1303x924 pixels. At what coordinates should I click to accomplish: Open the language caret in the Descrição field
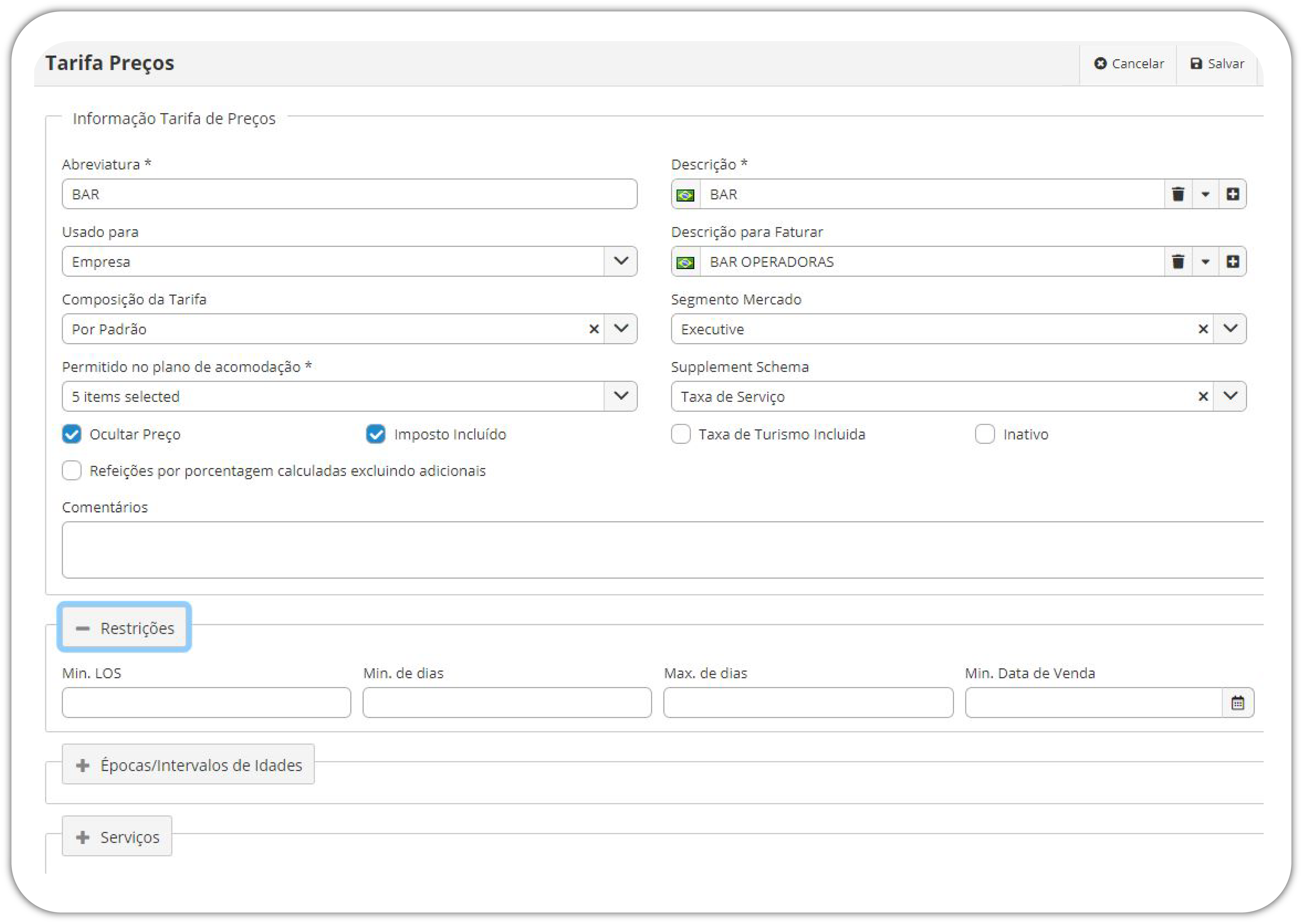1205,194
